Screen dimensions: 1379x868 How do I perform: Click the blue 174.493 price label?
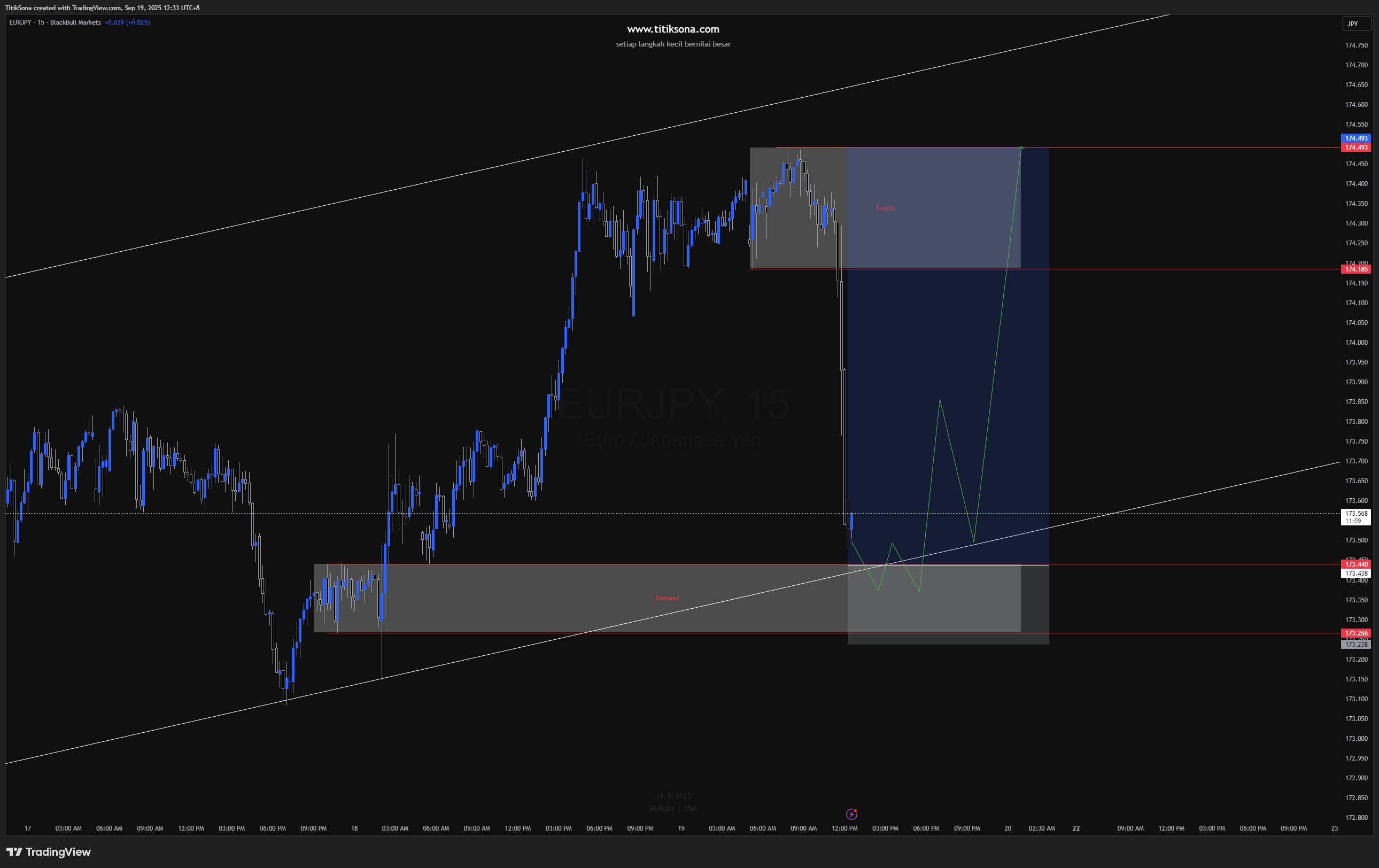1355,138
